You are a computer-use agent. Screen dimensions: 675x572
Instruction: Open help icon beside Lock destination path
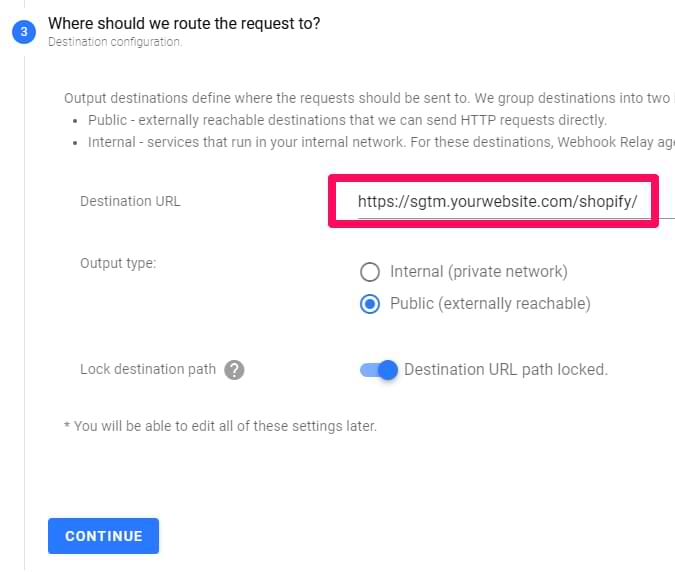(234, 370)
